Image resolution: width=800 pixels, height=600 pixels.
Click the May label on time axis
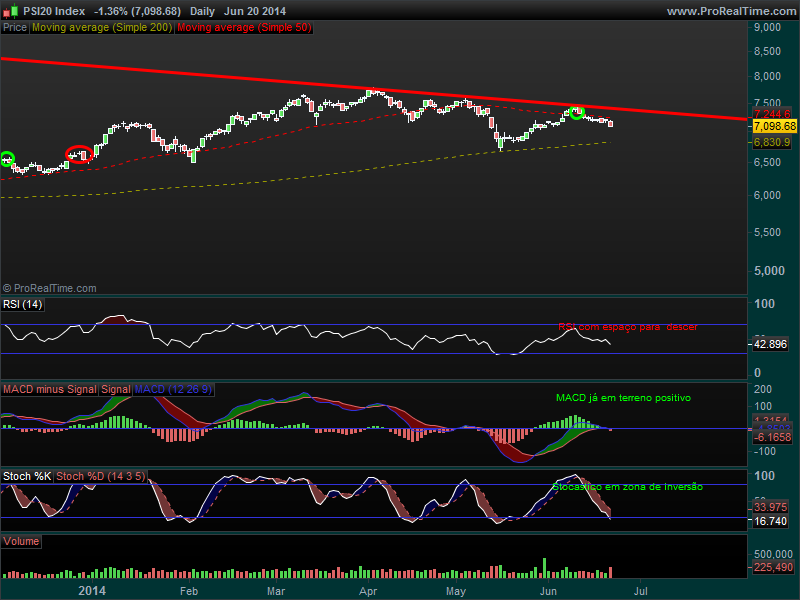tap(456, 591)
